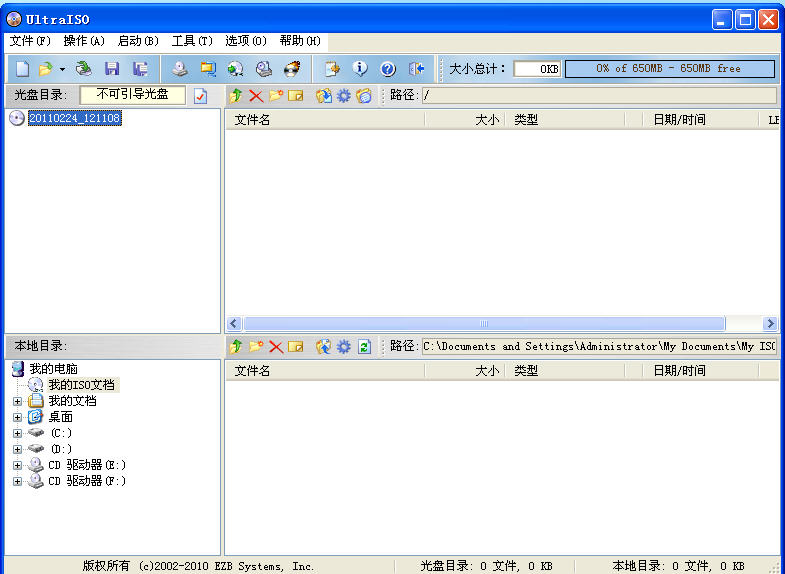Select the 我的ISO文档 tree item

coord(80,385)
